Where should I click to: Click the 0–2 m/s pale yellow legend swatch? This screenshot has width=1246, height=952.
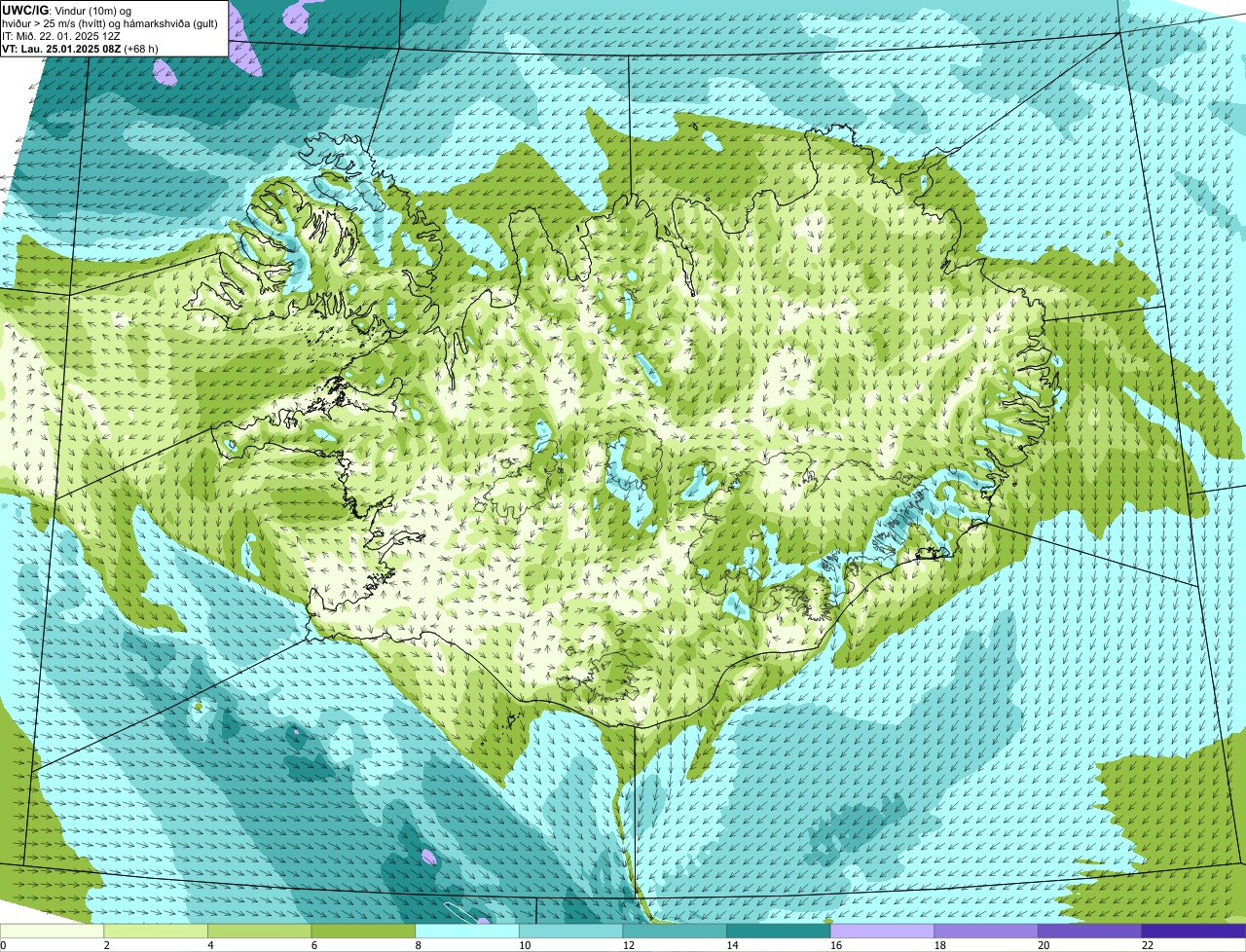coord(52,932)
